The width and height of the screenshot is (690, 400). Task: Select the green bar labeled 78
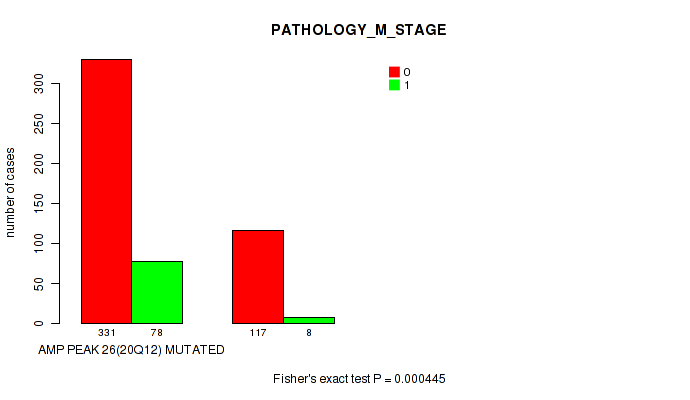157,292
